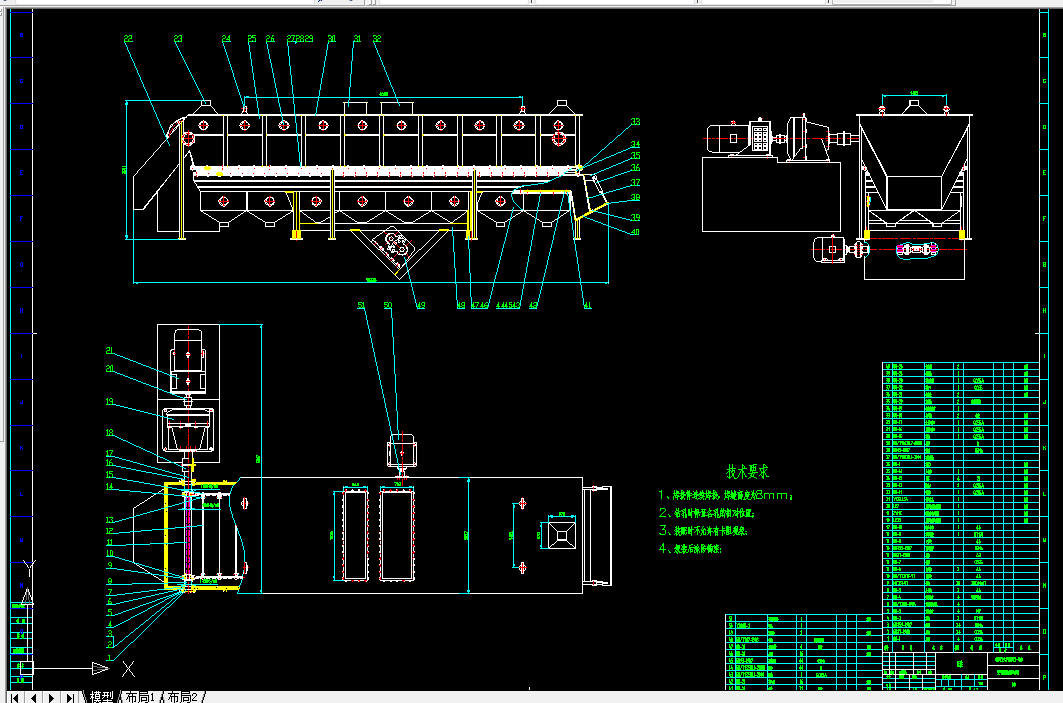Select the 技术要求 heading text

(x=747, y=472)
